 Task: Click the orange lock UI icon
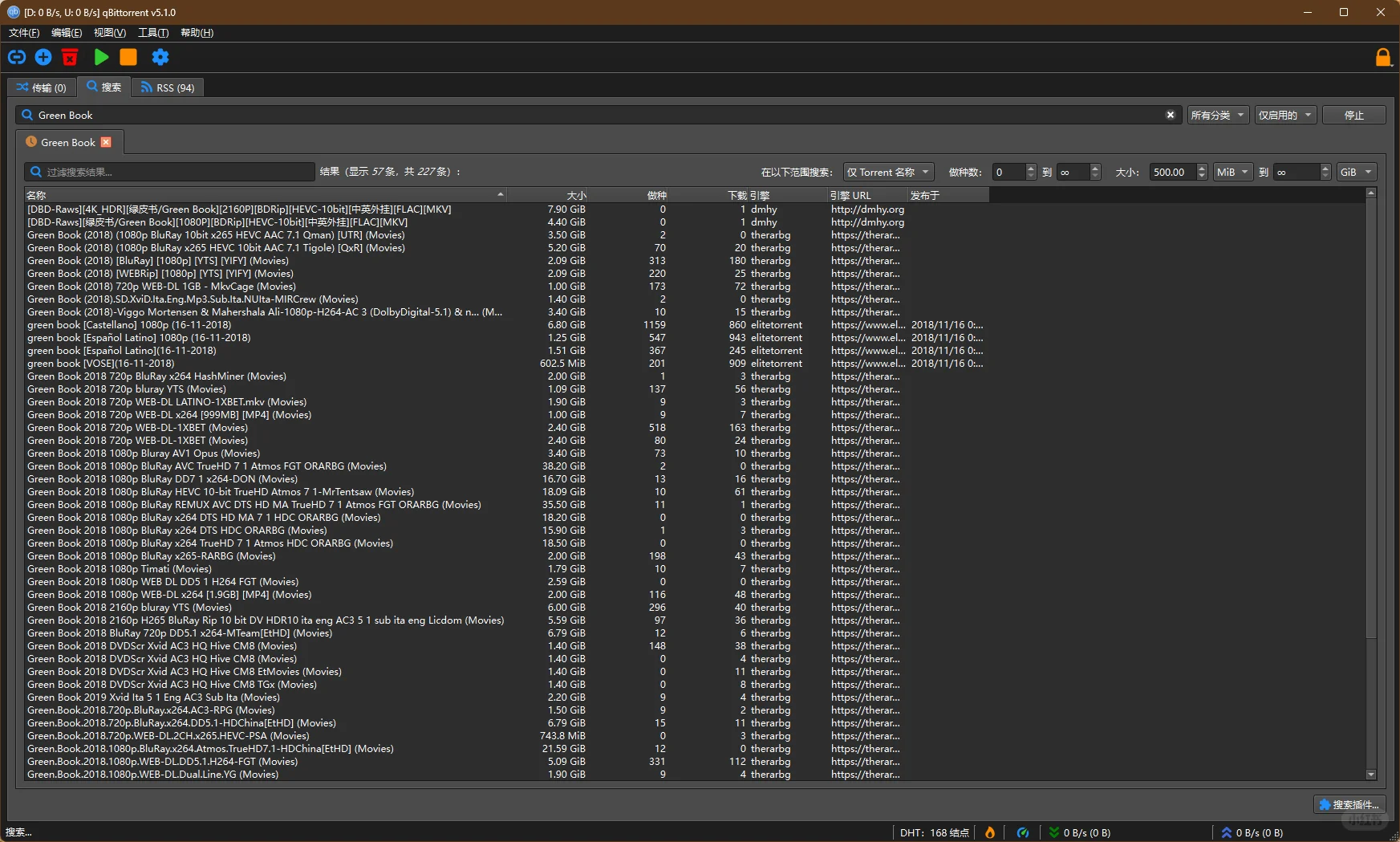coord(1383,57)
